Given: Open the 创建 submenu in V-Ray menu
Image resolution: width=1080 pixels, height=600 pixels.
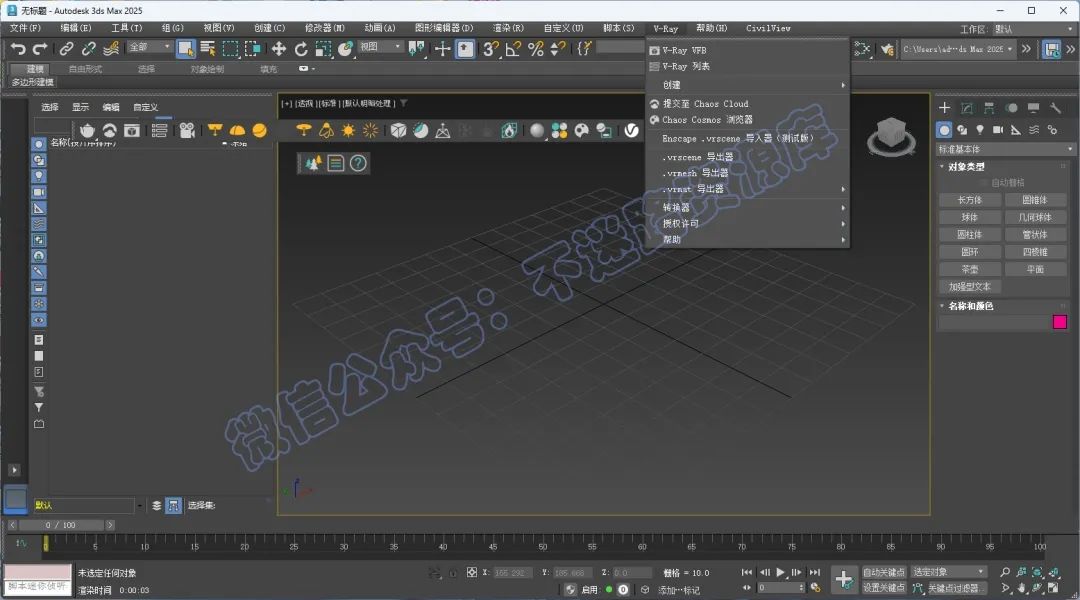Looking at the screenshot, I should pos(747,85).
